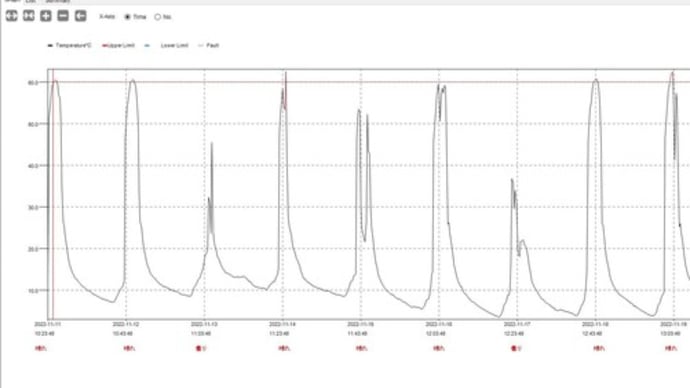Click the red vertical cursor line in chart
Viewport: 690px width, 388px height.
click(53, 194)
